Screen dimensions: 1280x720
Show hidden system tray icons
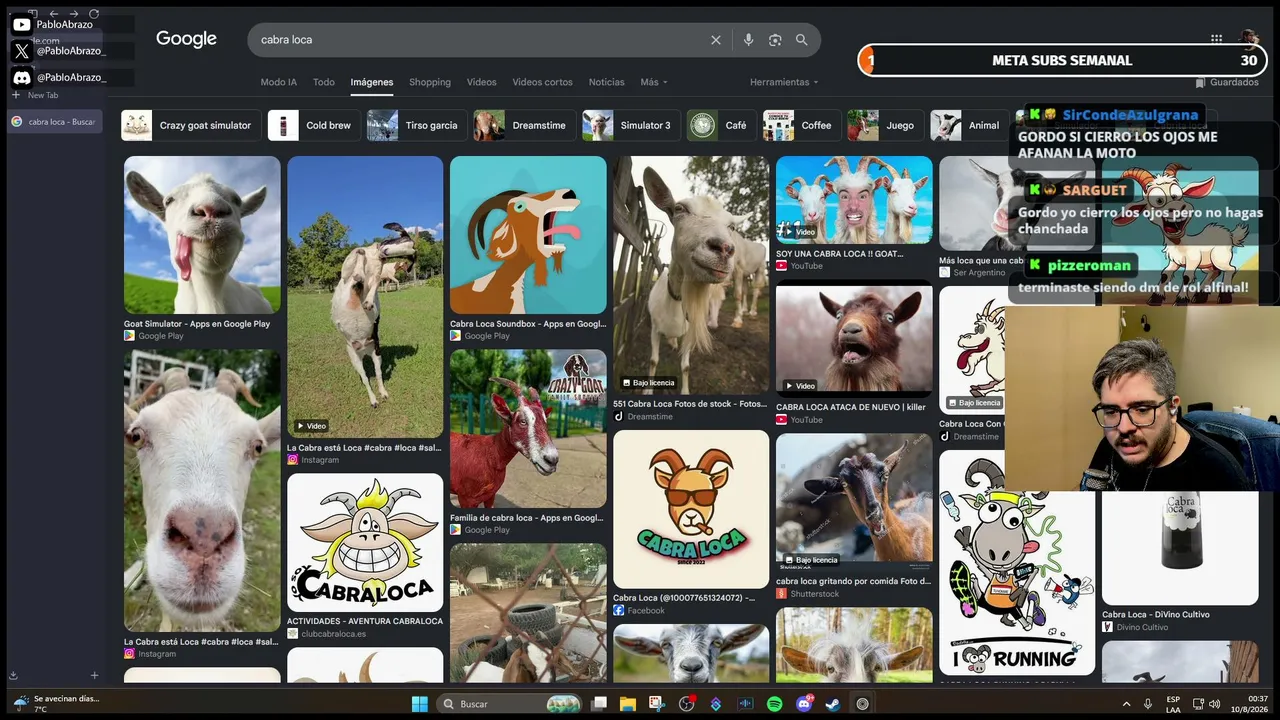[x=1126, y=704]
